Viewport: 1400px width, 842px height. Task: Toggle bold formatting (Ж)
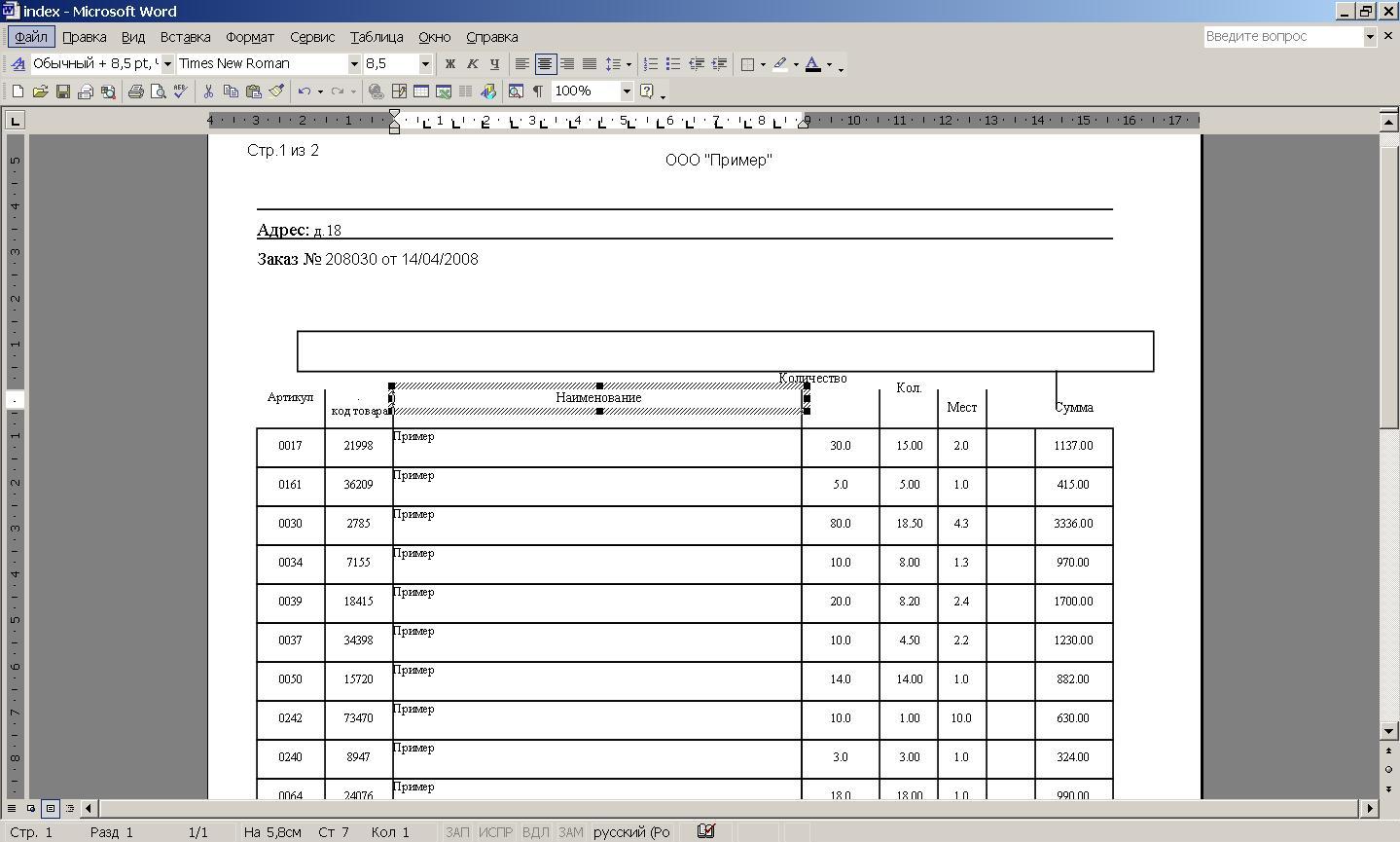[x=449, y=64]
